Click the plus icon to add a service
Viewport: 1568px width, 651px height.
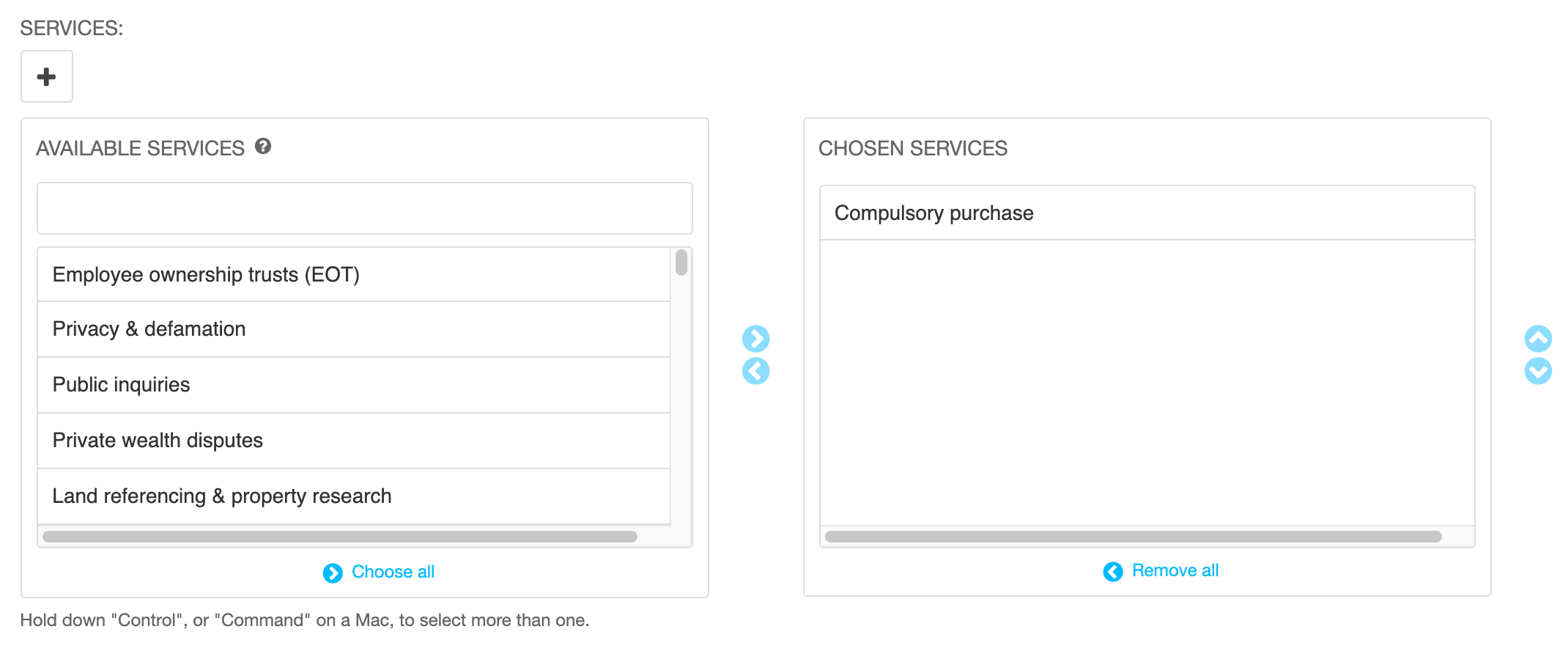(47, 76)
